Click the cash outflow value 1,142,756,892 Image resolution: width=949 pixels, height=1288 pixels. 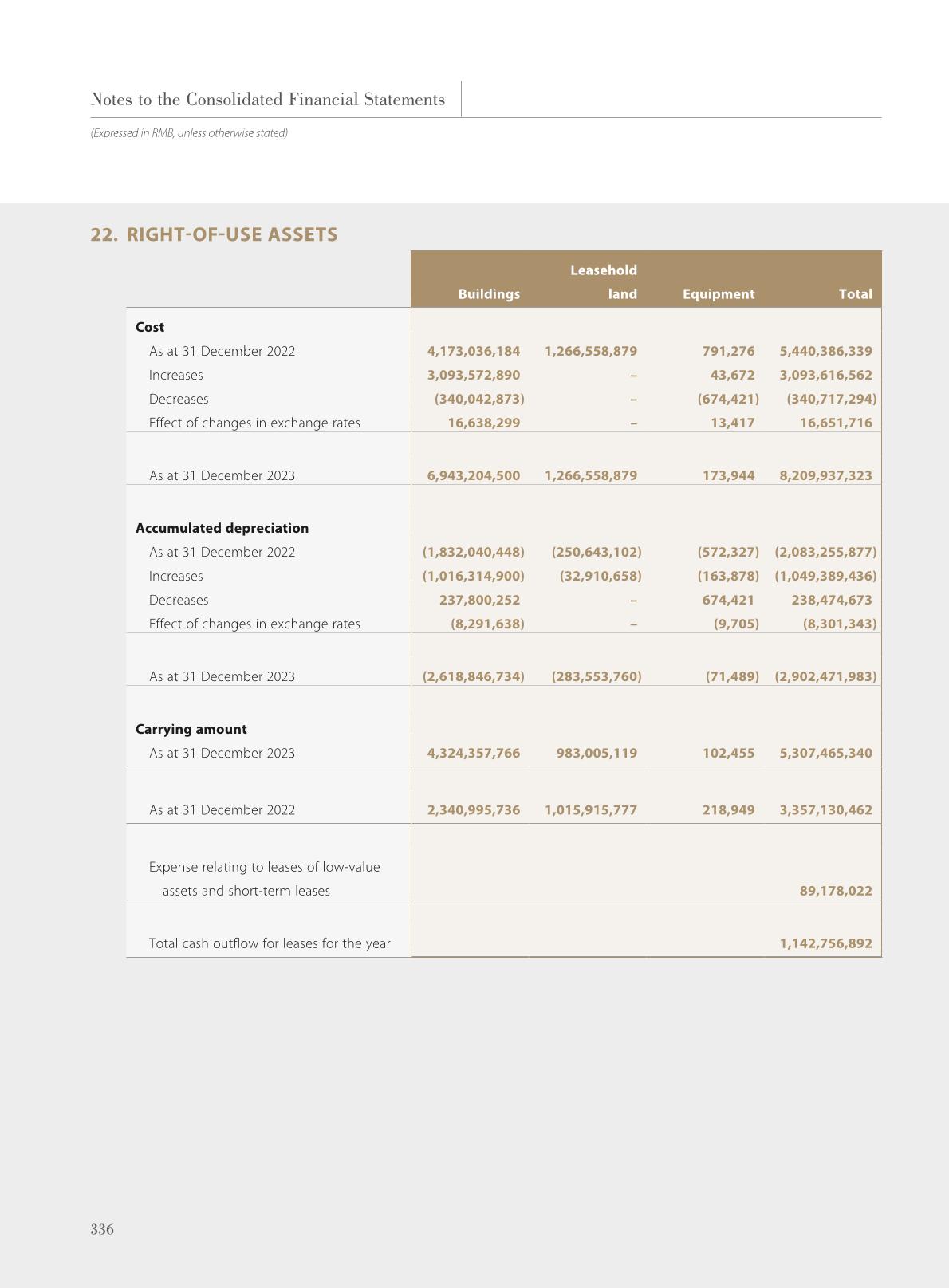point(825,943)
